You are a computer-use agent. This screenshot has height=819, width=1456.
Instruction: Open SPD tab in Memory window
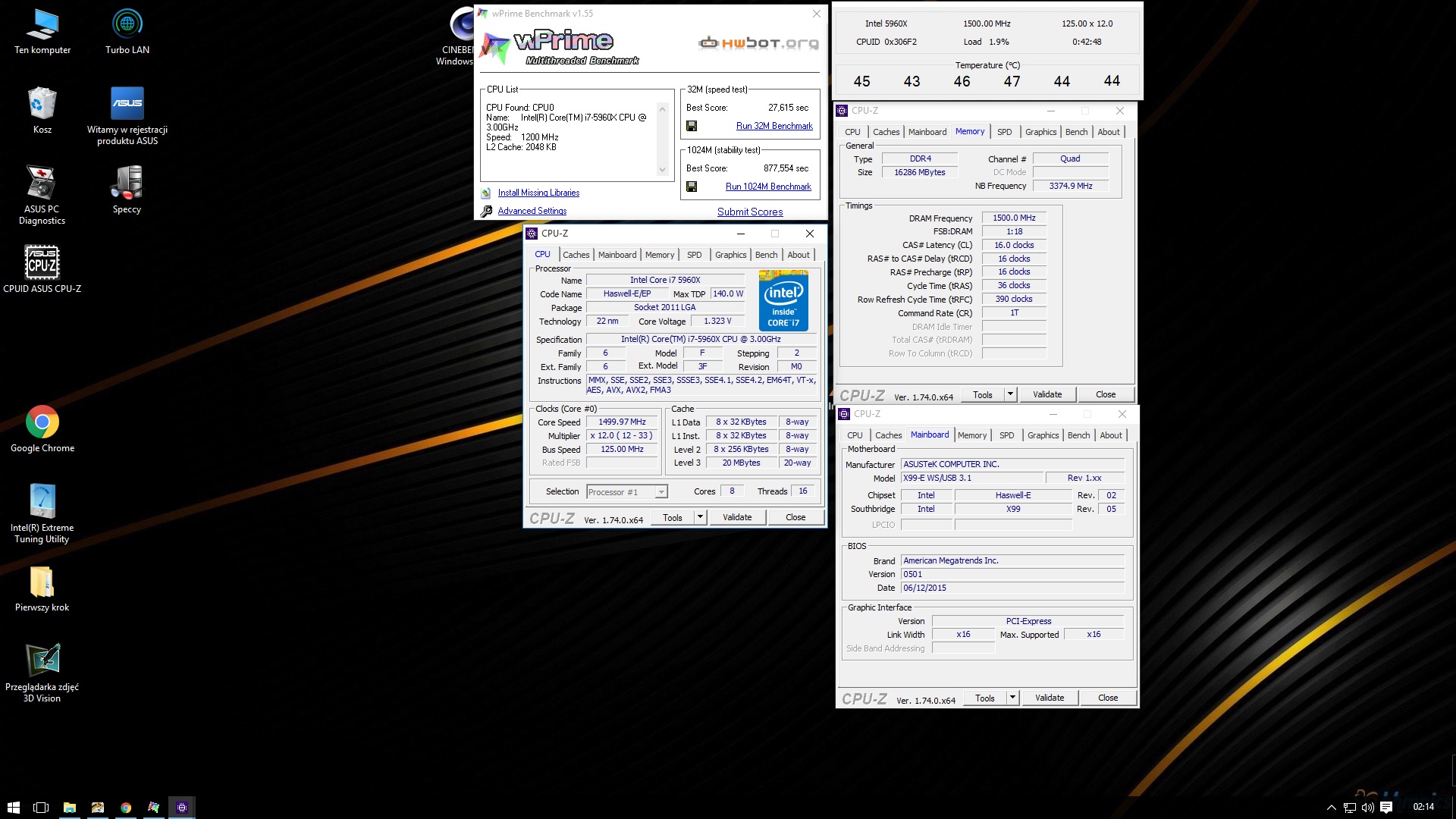[x=1005, y=132]
